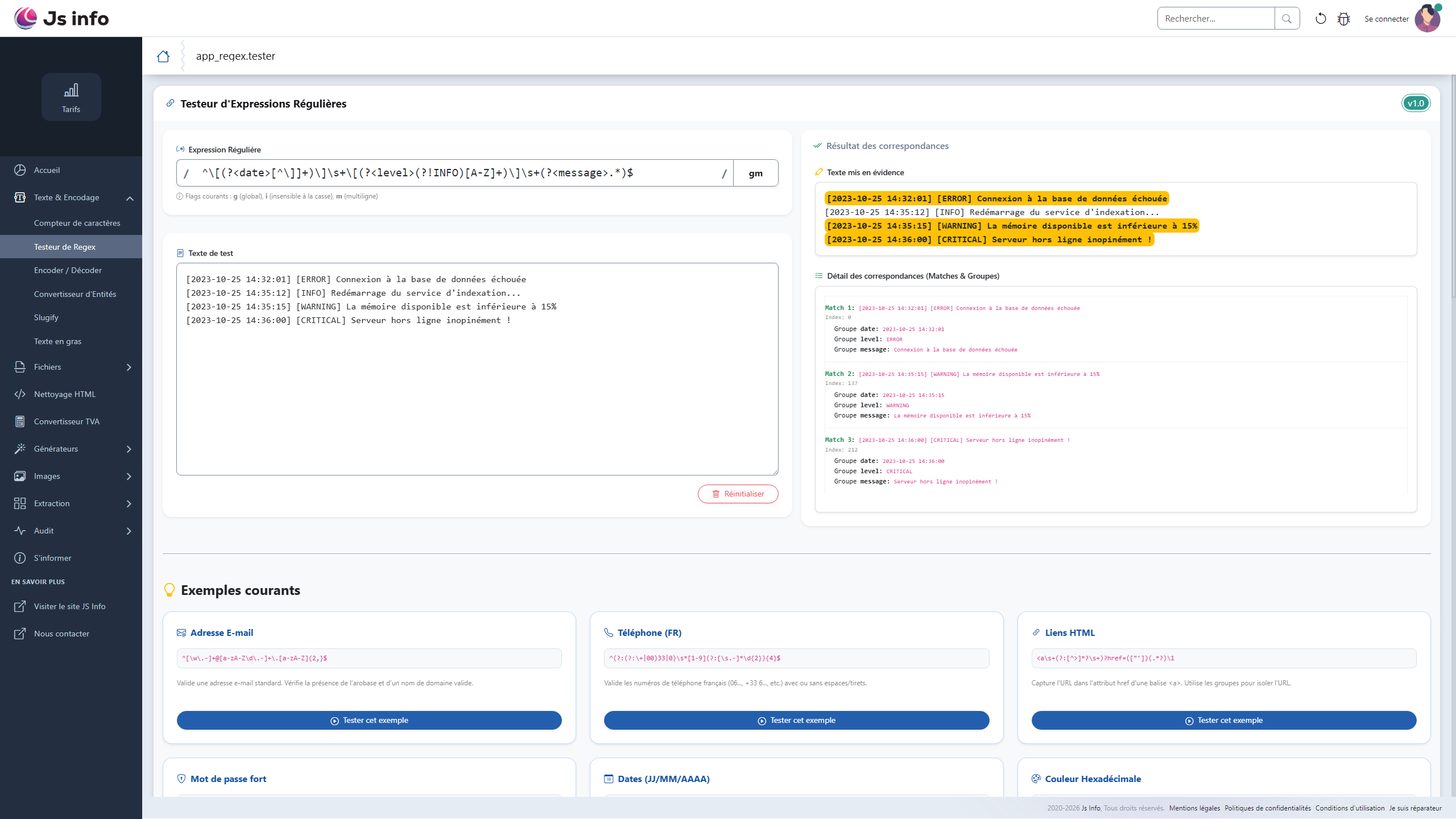Click the Dates calendar icon
This screenshot has width=1456, height=819.
609,779
